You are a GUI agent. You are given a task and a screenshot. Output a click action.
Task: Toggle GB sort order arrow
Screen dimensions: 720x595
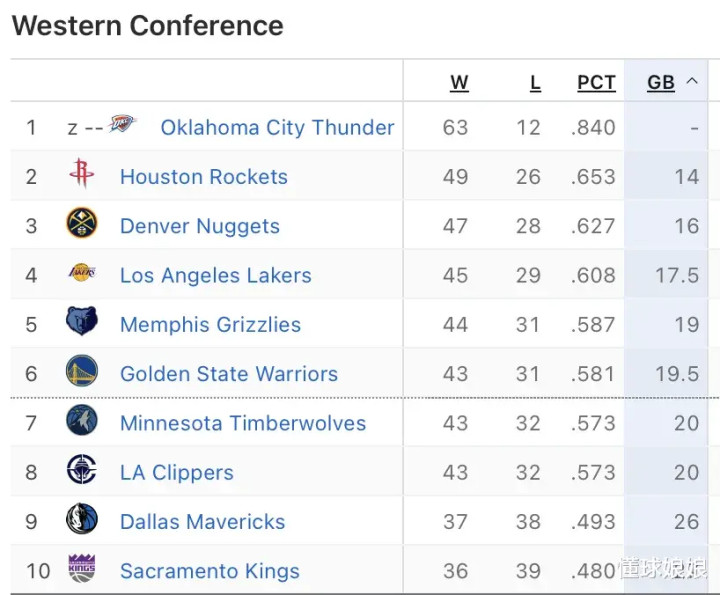(692, 82)
